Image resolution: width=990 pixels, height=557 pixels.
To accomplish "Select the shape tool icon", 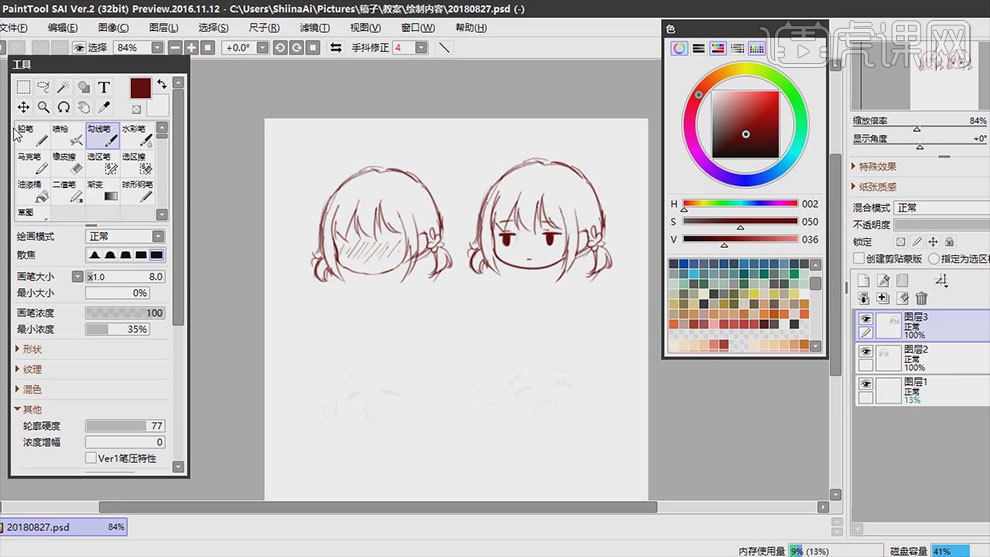I will 83,87.
